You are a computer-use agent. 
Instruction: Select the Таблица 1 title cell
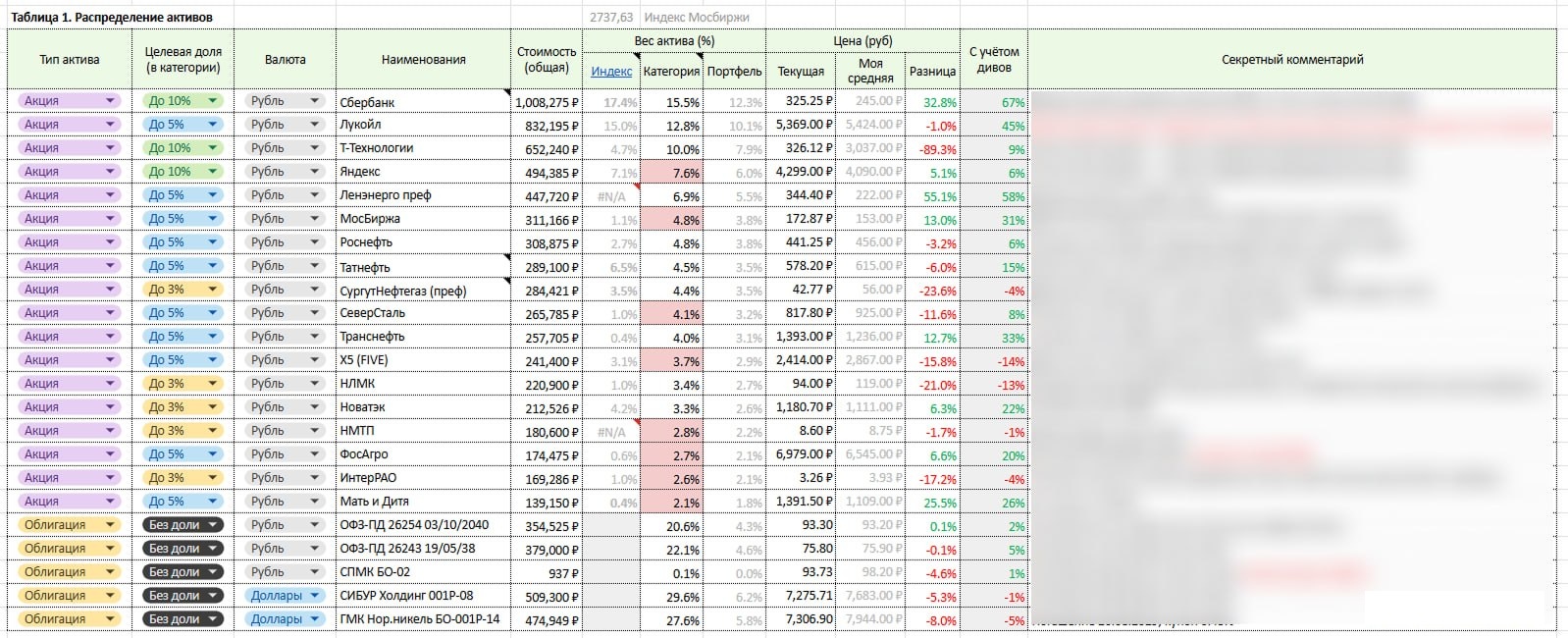[x=111, y=17]
